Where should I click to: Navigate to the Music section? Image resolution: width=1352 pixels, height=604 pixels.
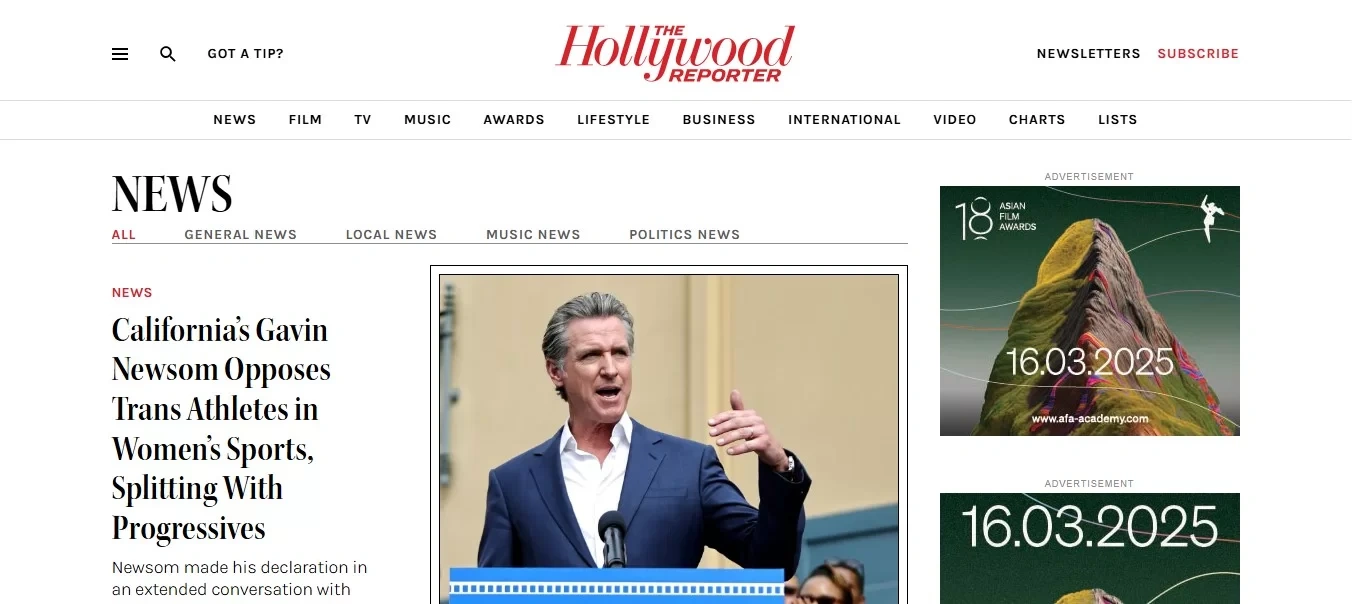pos(428,120)
